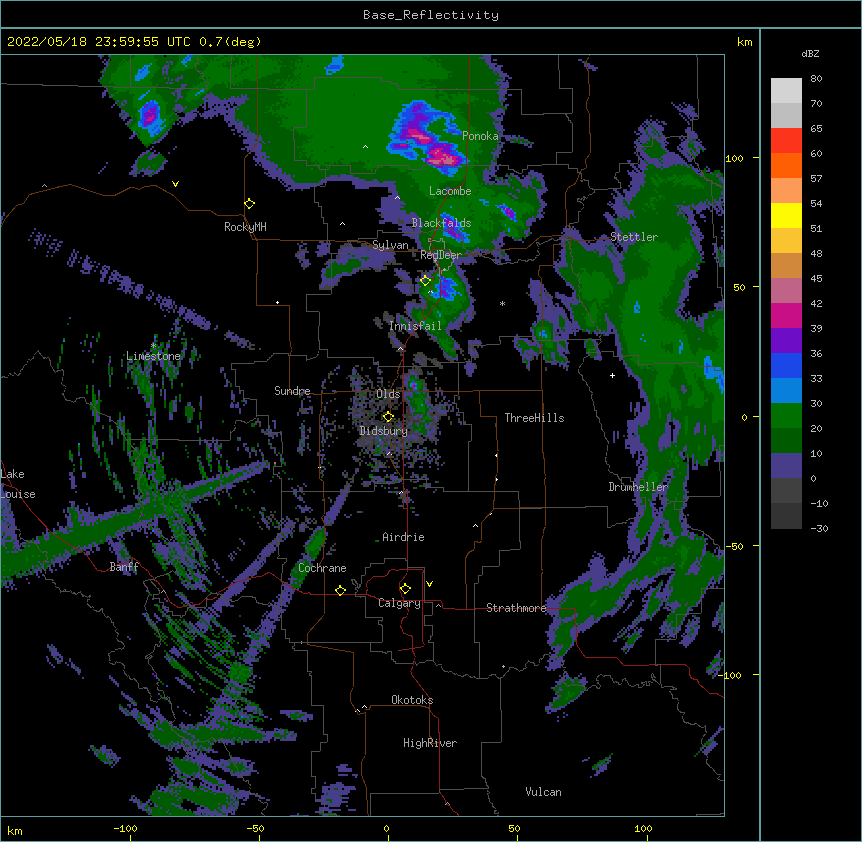Click the Strathmore label
Screen dimensions: 862x842
point(516,608)
